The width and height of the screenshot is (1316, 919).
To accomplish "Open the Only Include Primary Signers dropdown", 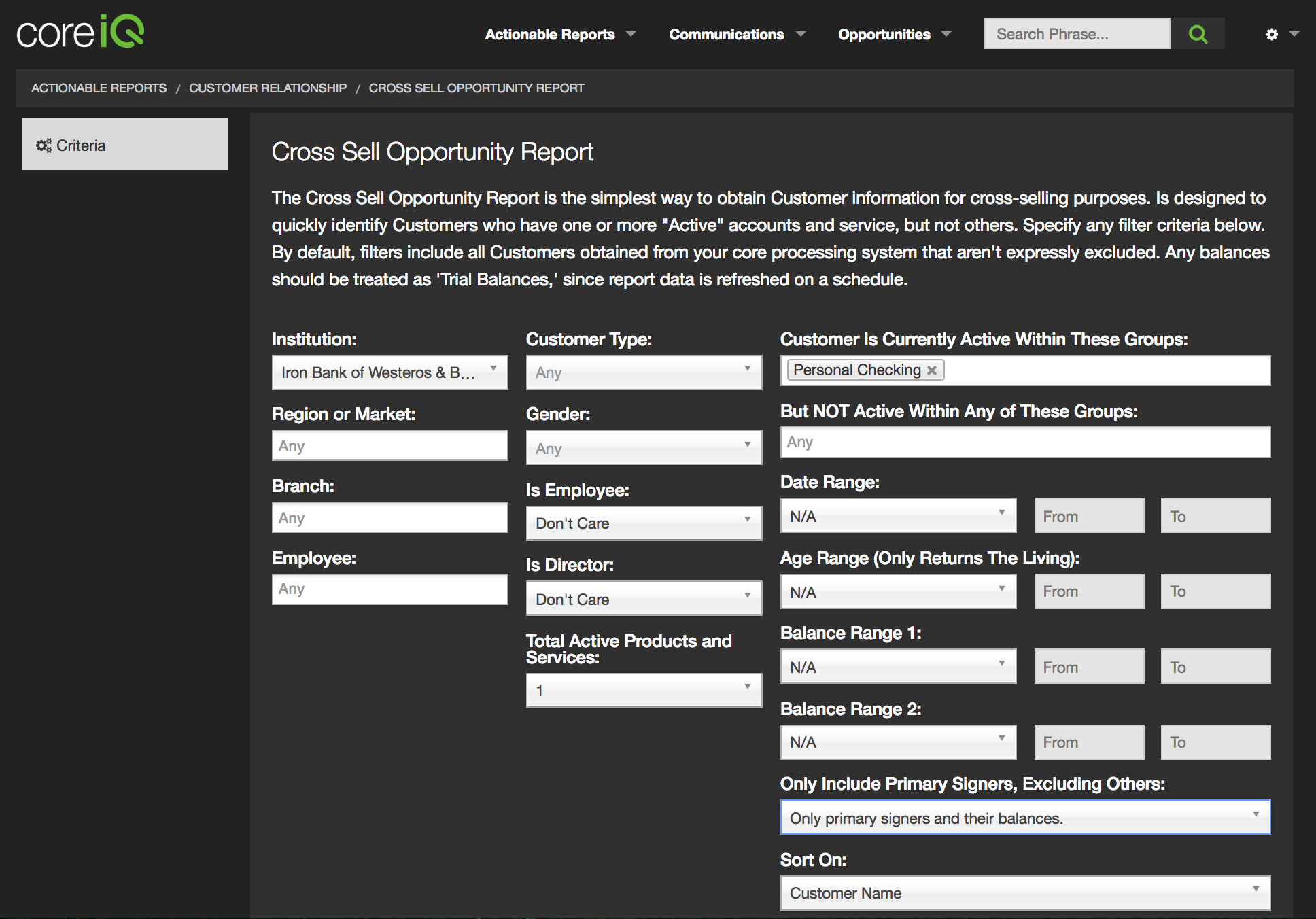I will [1025, 818].
